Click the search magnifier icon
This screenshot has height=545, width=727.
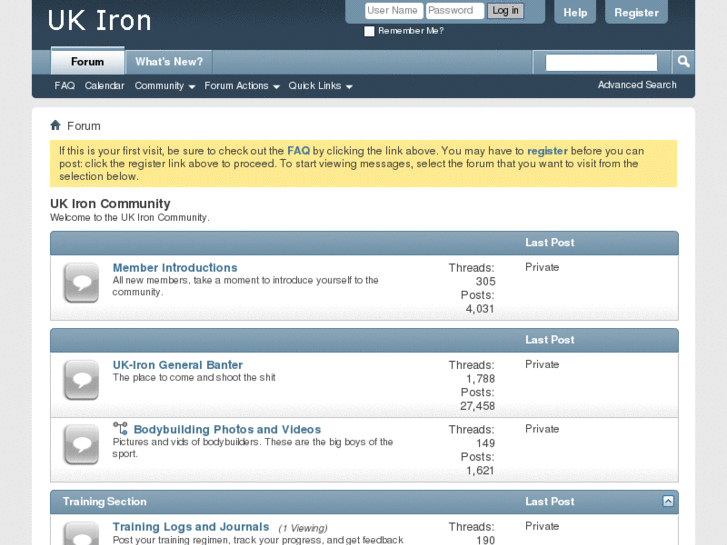(x=683, y=62)
